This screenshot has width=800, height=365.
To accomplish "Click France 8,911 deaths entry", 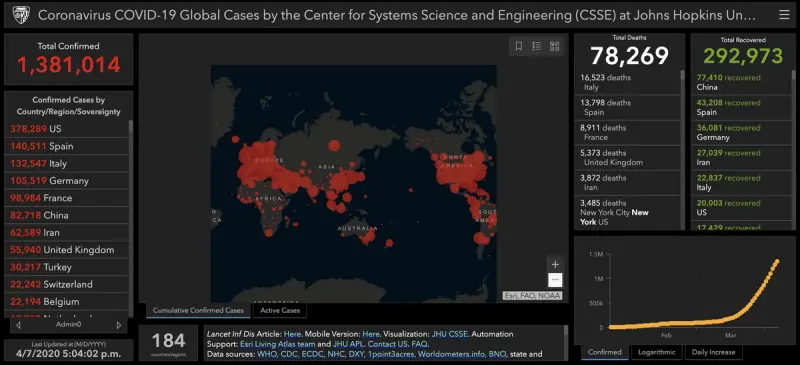I will click(628, 132).
